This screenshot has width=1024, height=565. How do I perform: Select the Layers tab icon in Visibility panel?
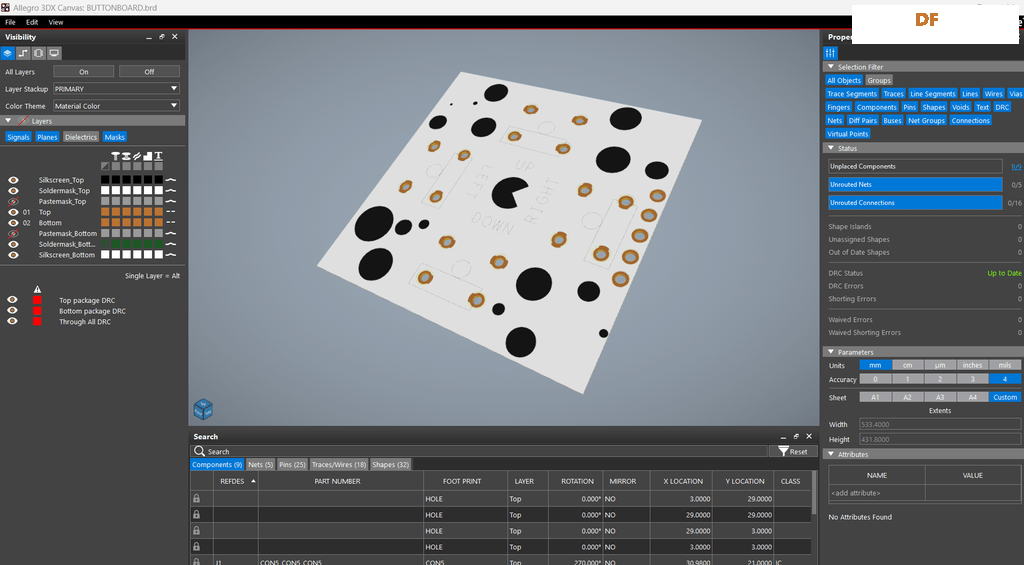pos(8,54)
